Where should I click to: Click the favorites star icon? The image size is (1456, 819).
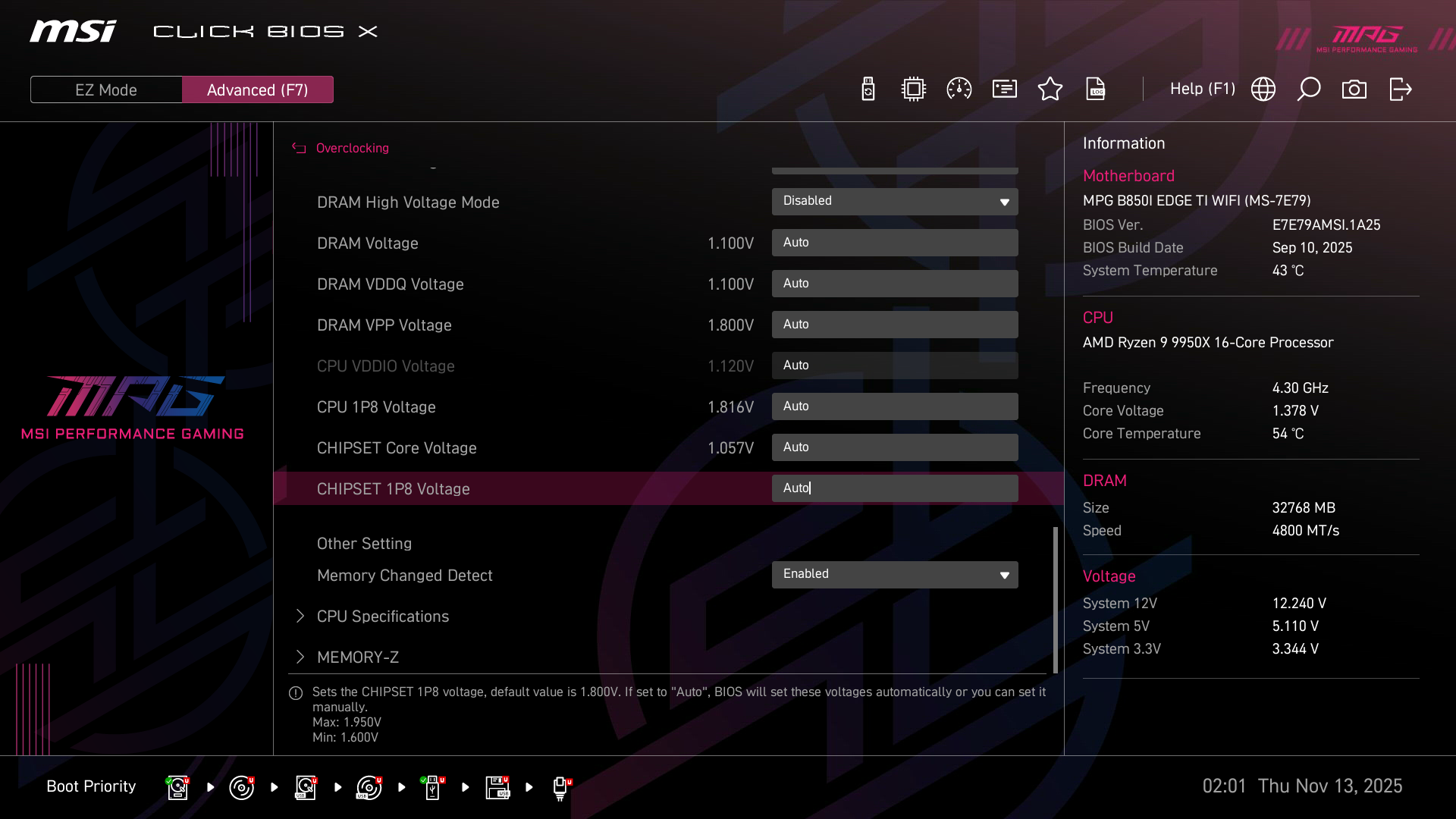[x=1050, y=89]
